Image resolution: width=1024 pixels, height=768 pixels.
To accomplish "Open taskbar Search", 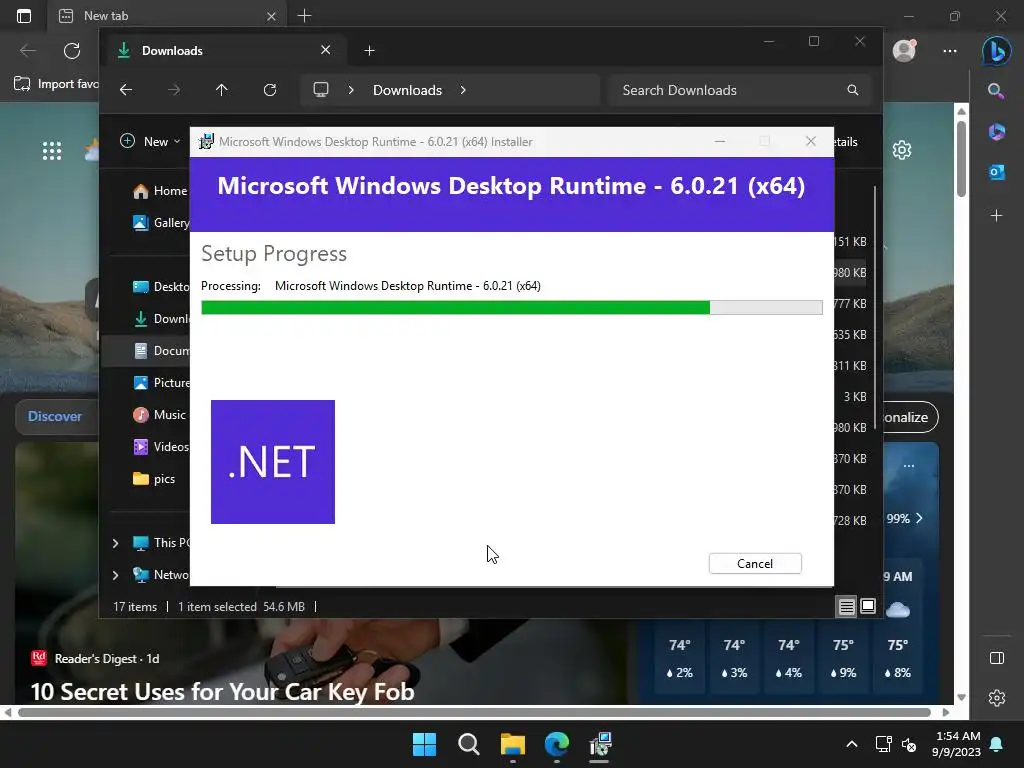I will [468, 744].
